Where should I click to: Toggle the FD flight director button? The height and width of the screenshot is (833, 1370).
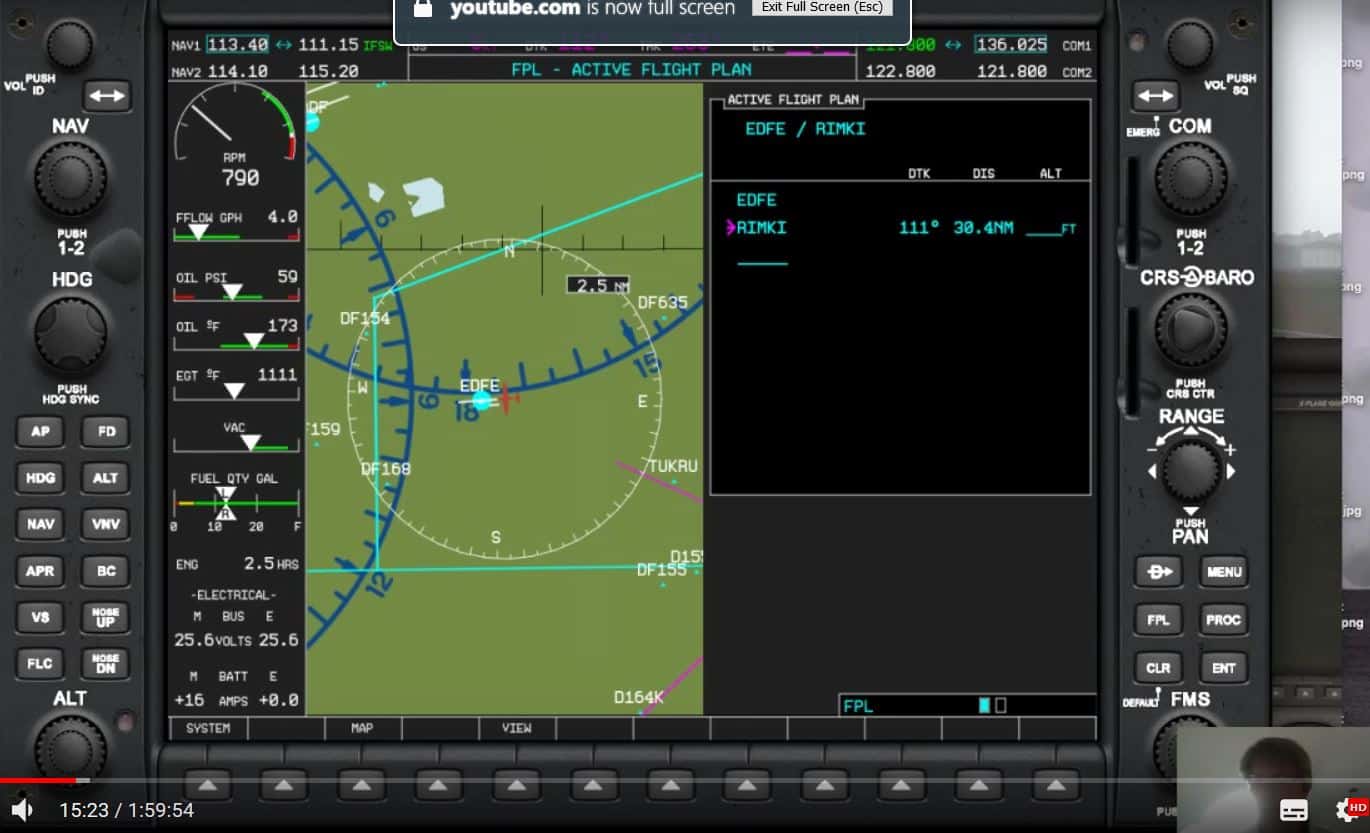tap(105, 432)
